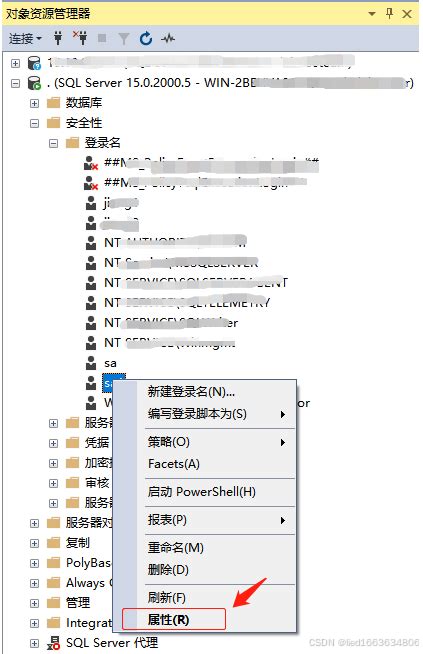Viewport: 423px width, 654px height.
Task: Collapse the 登录名 folder node
Action: click(x=53, y=143)
